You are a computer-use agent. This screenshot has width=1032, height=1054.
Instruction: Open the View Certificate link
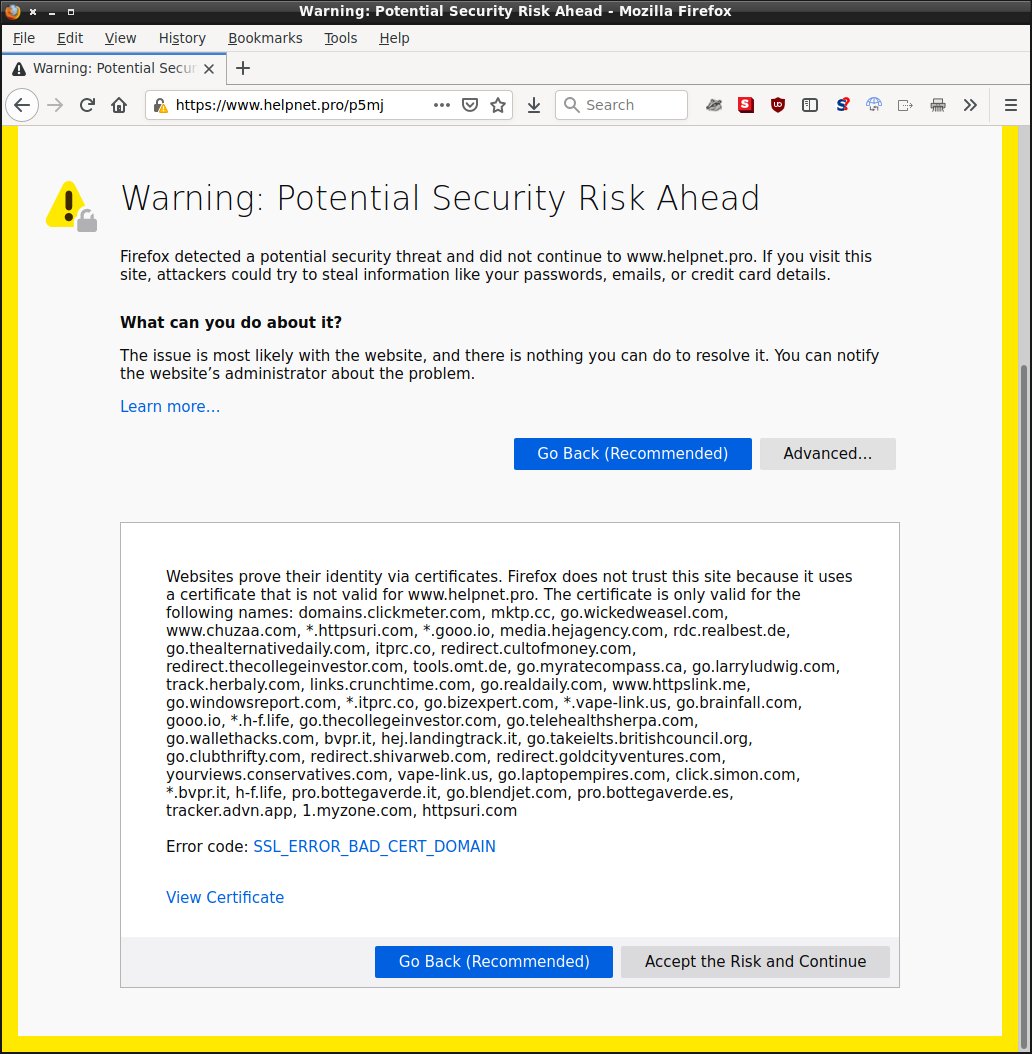[x=225, y=897]
